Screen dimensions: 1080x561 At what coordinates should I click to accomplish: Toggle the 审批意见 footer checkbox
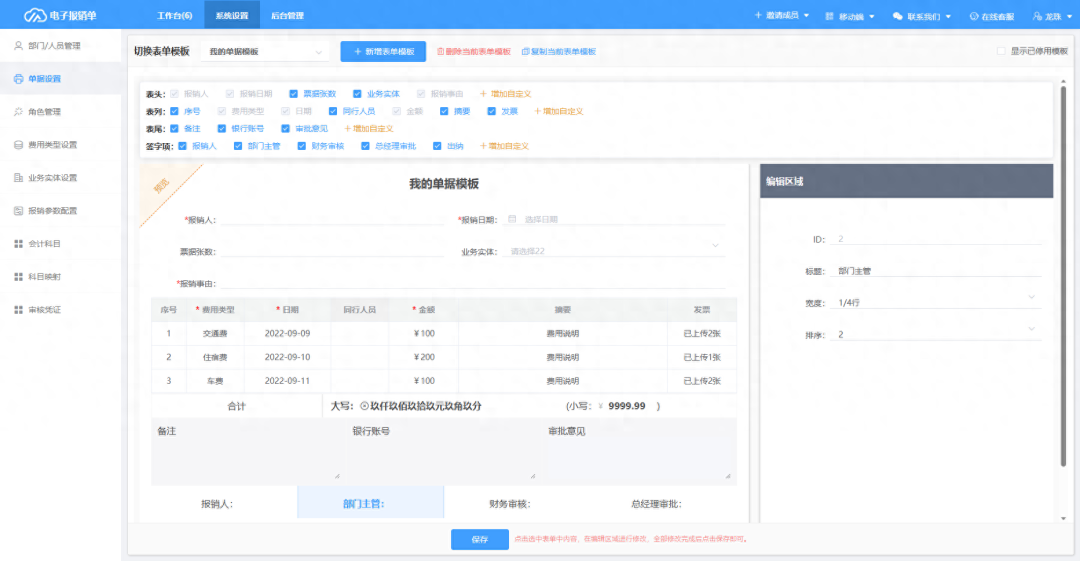(x=285, y=128)
